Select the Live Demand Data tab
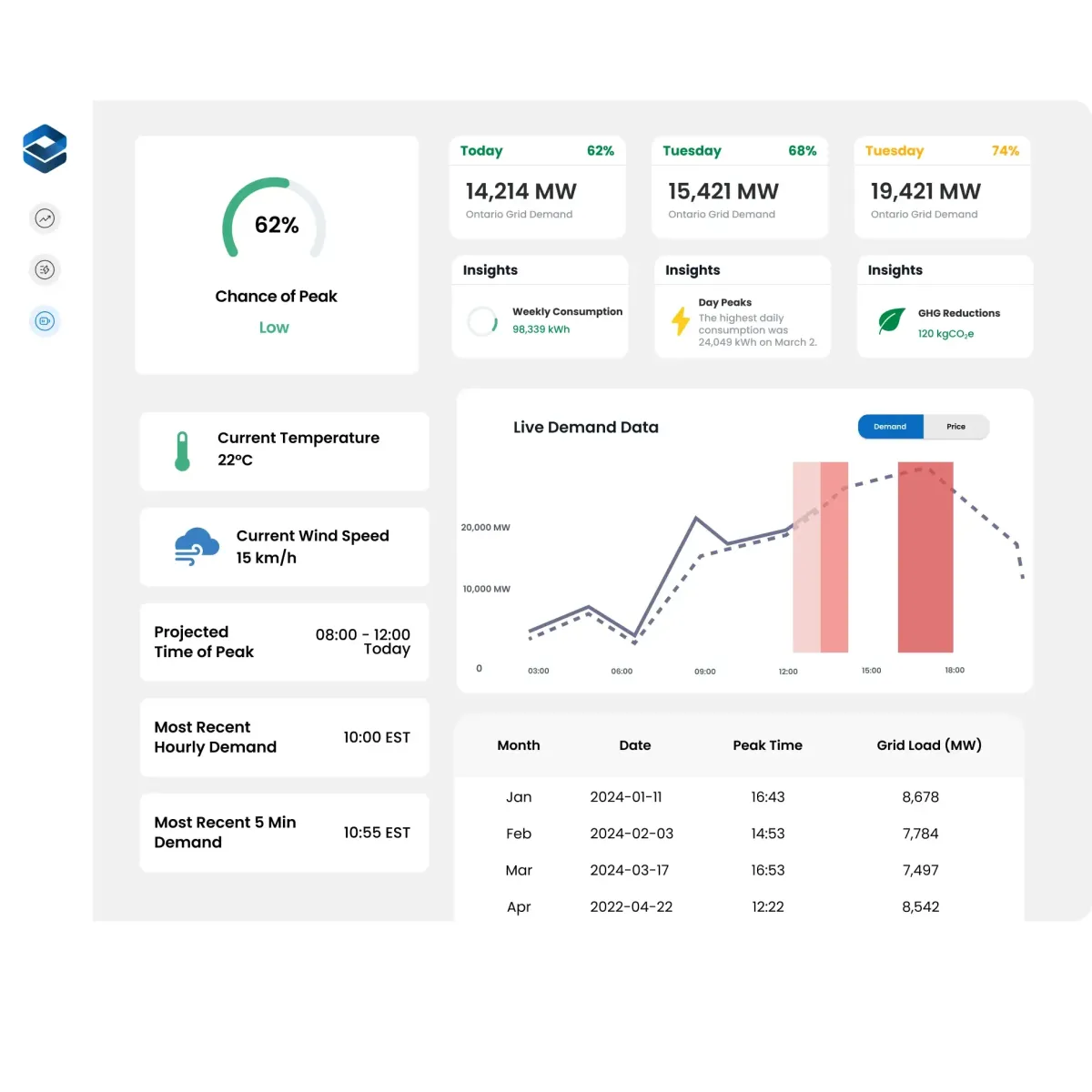This screenshot has height=1092, width=1092. click(x=585, y=427)
